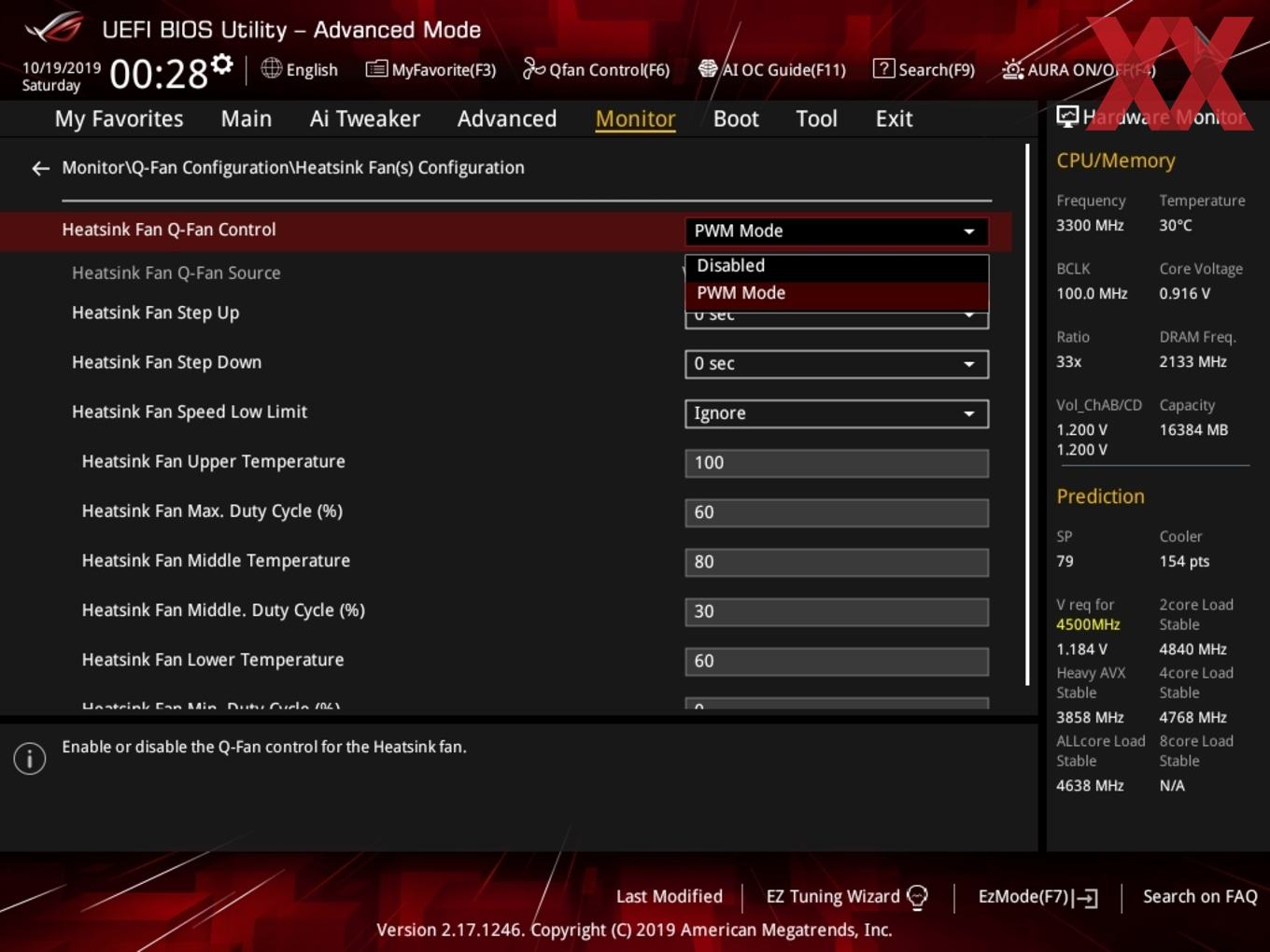
Task: Switch to Ai Tweaker tab
Action: [x=365, y=119]
